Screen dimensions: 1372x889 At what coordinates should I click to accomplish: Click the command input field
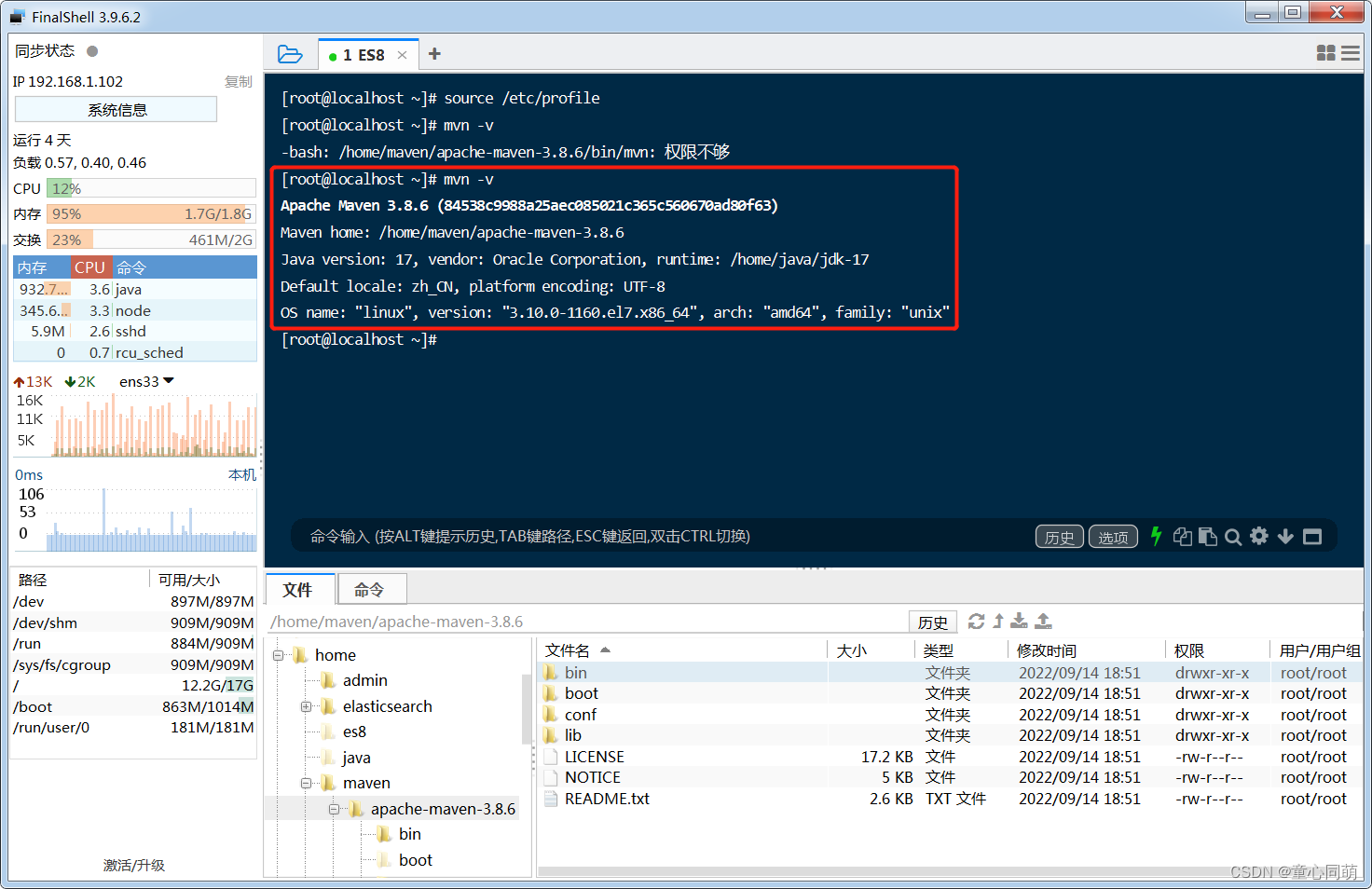(662, 537)
